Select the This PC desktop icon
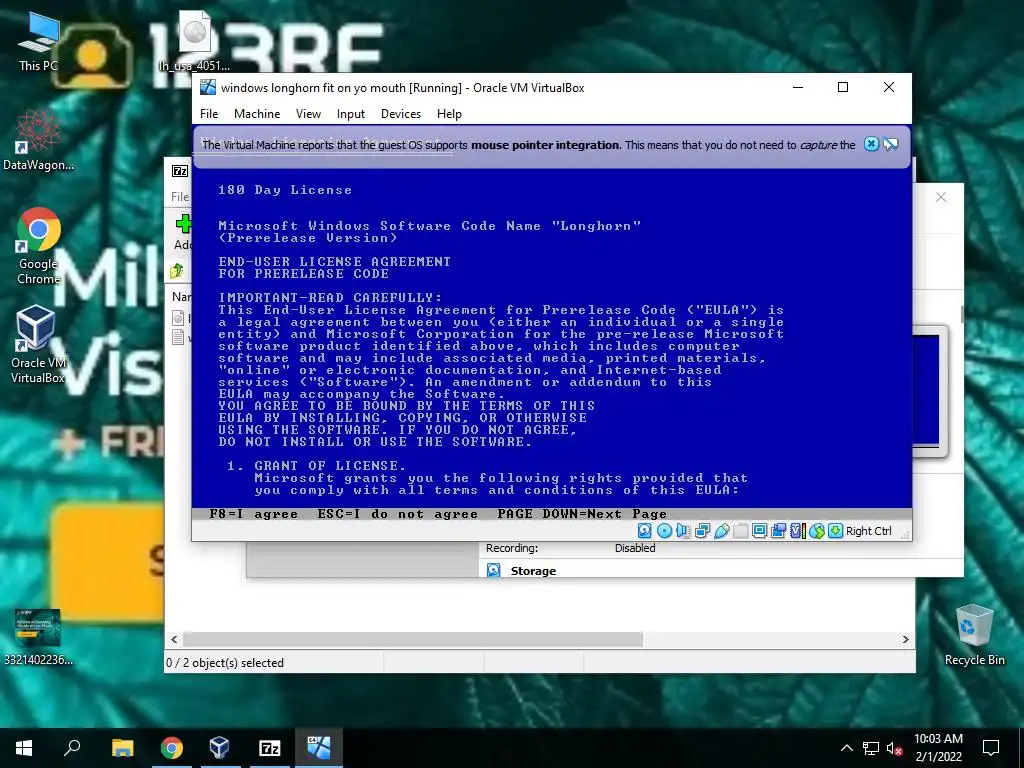 [39, 40]
